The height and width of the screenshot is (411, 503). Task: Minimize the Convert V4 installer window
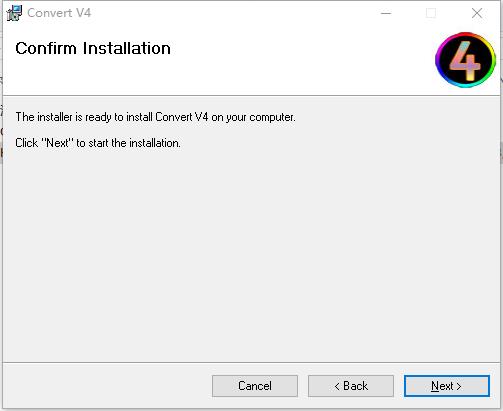[386, 13]
